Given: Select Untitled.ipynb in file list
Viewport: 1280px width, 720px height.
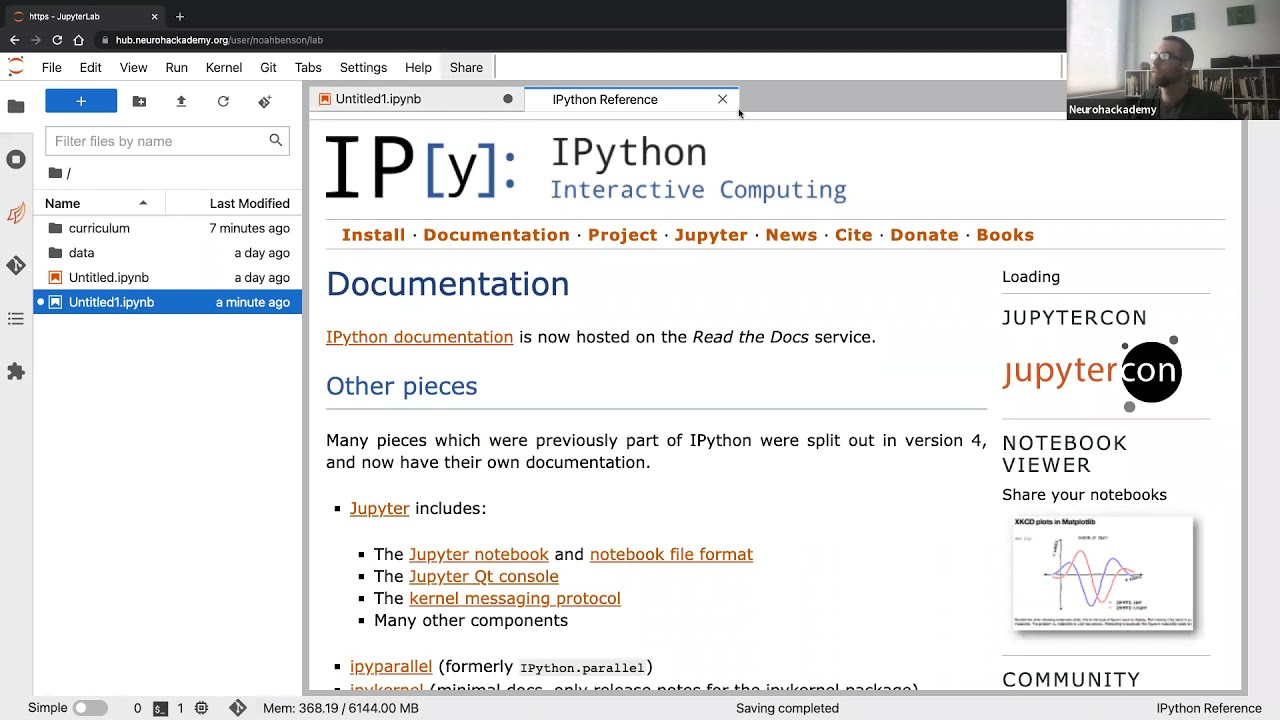Looking at the screenshot, I should pos(168,278).
